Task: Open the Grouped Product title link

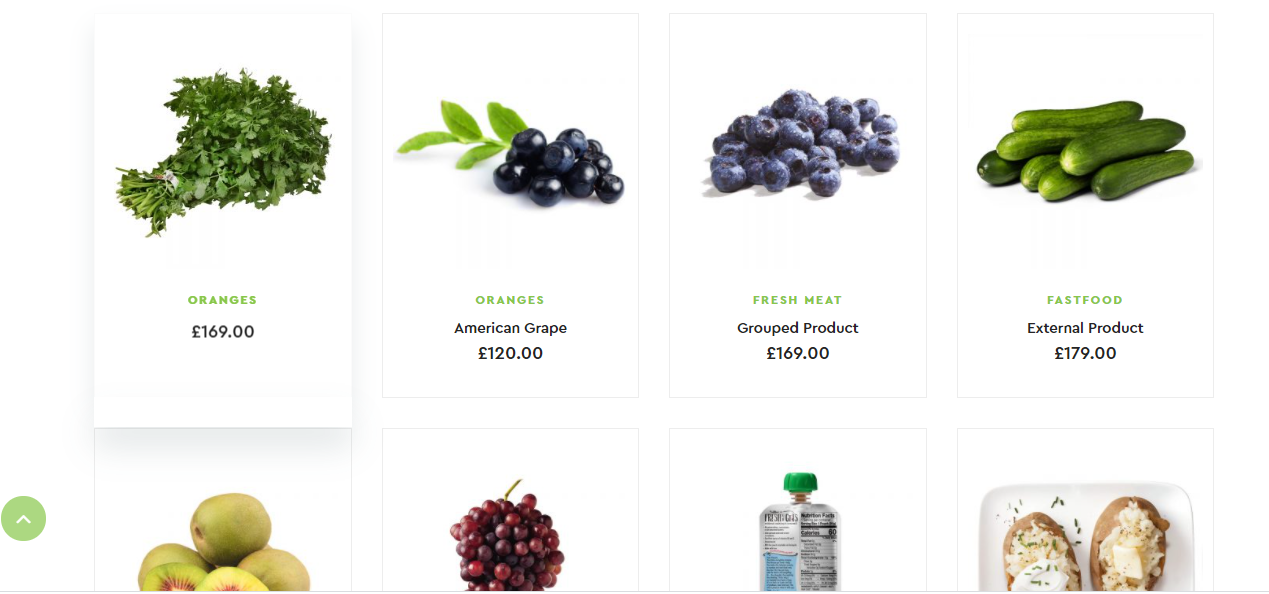Action: coord(798,328)
